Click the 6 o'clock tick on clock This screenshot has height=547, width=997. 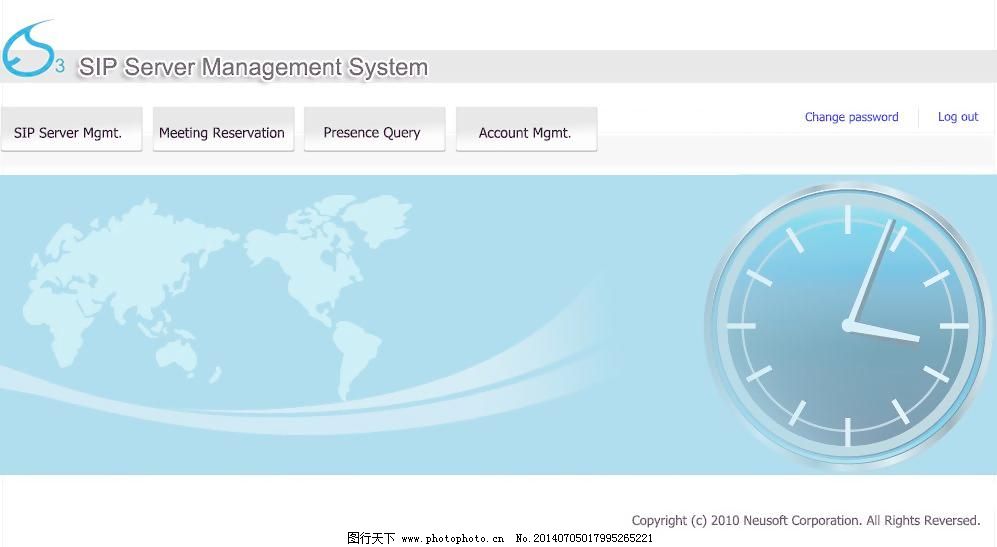[847, 432]
